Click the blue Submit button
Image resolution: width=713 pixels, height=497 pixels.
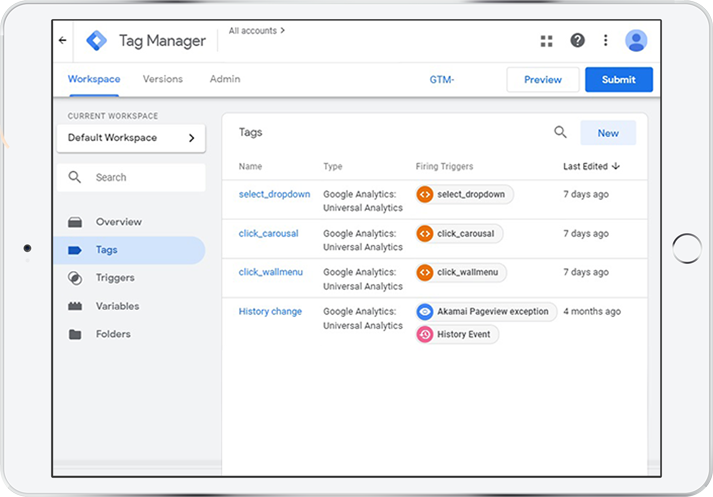tap(619, 80)
